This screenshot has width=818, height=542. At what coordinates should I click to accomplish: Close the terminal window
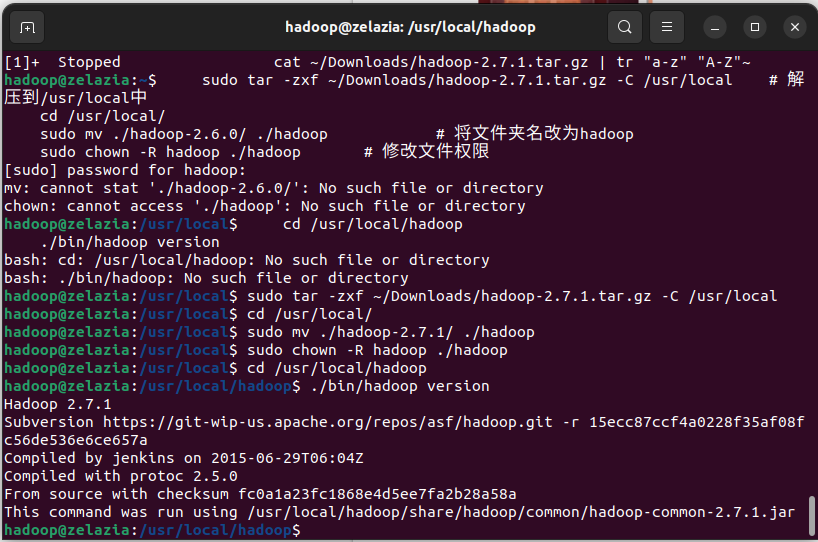click(795, 27)
